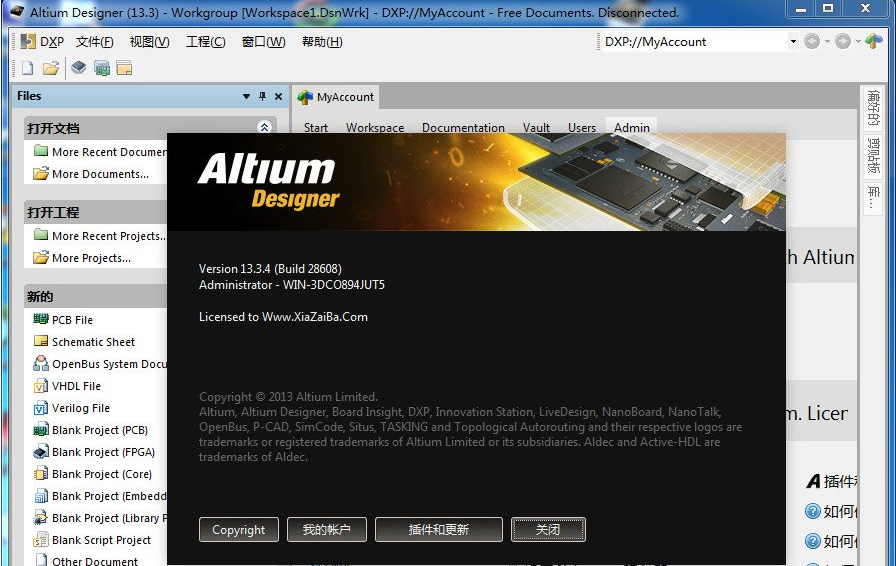
Task: Create a Blank Script Project
Action: pyautogui.click(x=93, y=540)
